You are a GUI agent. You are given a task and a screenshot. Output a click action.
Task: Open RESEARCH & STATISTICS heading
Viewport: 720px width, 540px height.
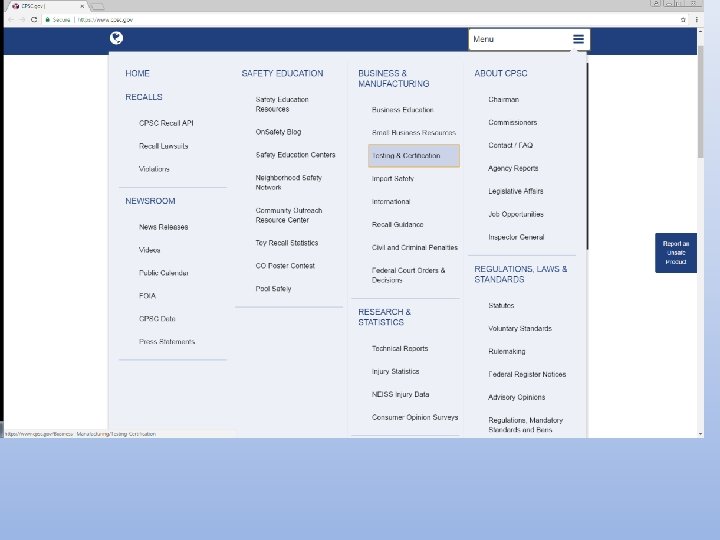384,317
